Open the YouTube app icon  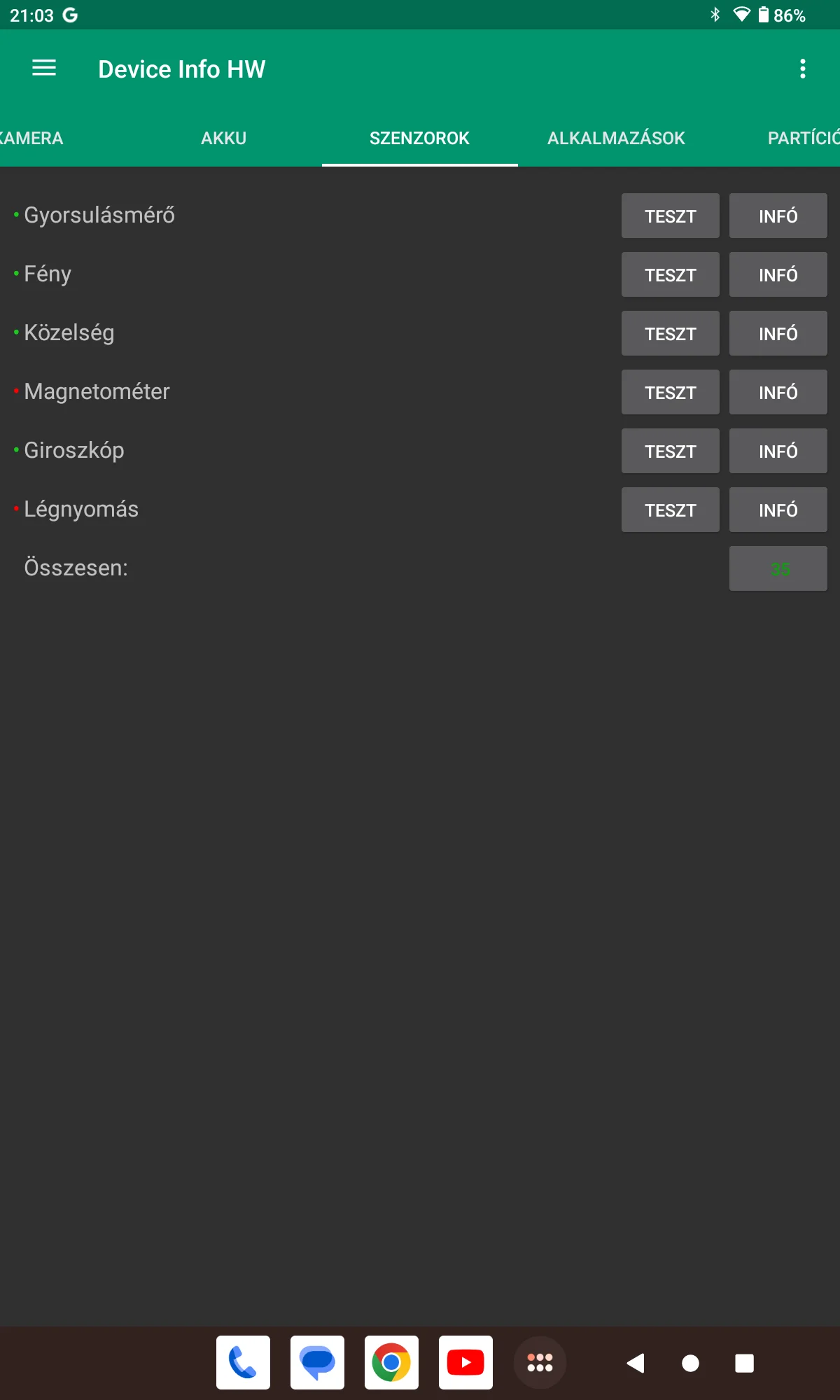465,1362
